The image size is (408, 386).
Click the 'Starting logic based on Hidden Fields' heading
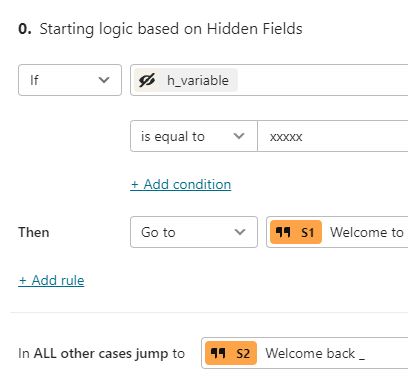171,29
